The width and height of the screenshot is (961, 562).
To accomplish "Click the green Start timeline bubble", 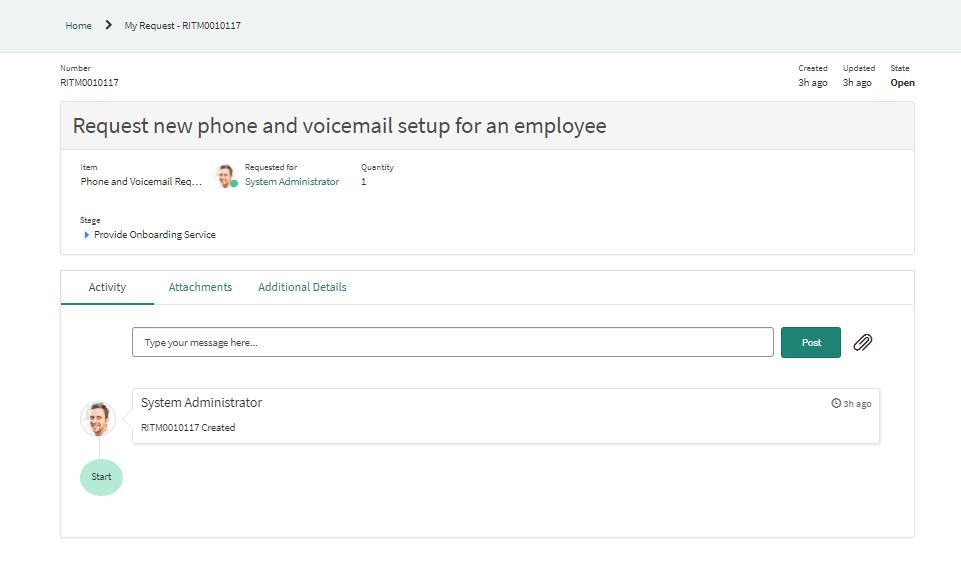I will coord(101,477).
